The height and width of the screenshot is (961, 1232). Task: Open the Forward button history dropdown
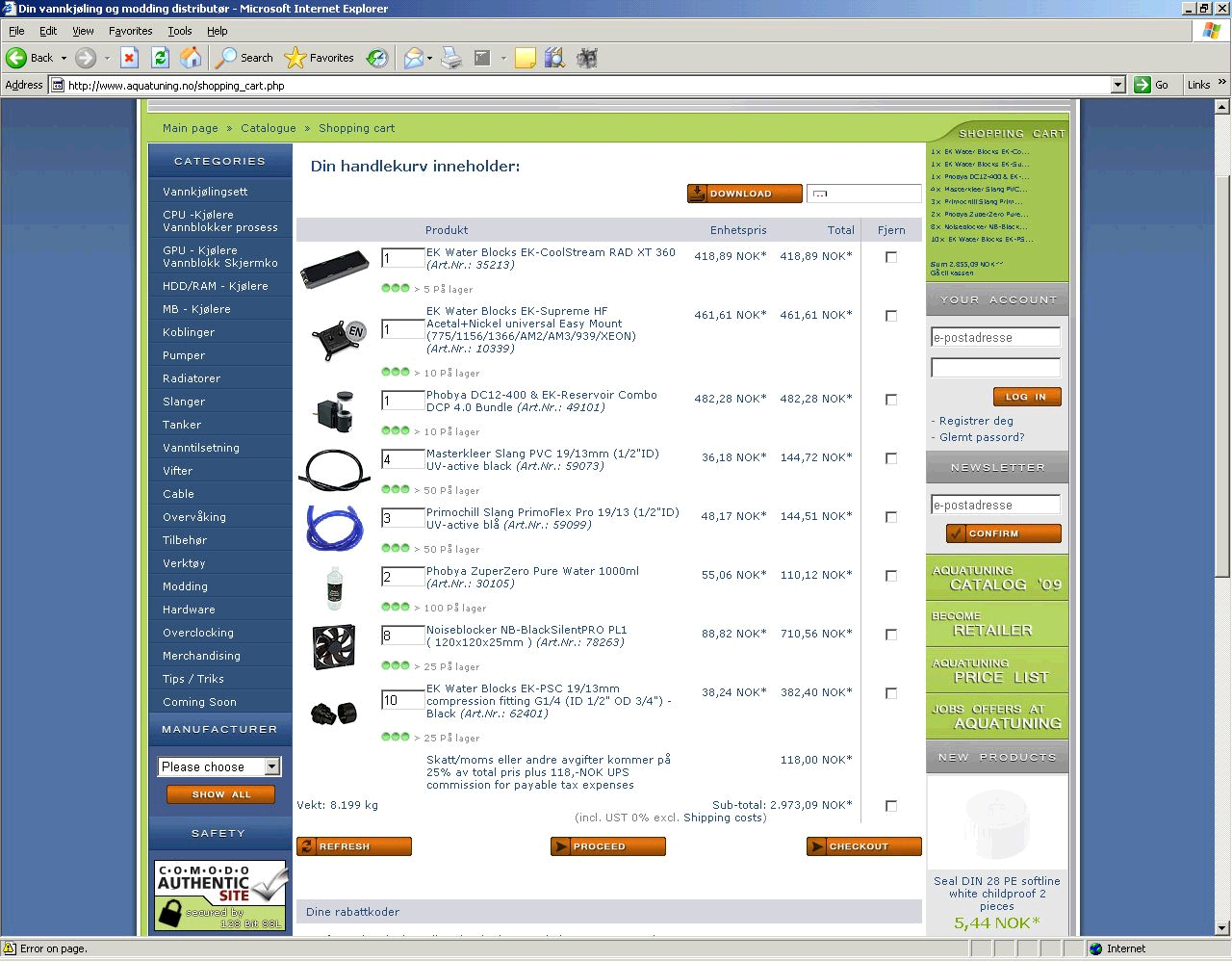[x=107, y=58]
